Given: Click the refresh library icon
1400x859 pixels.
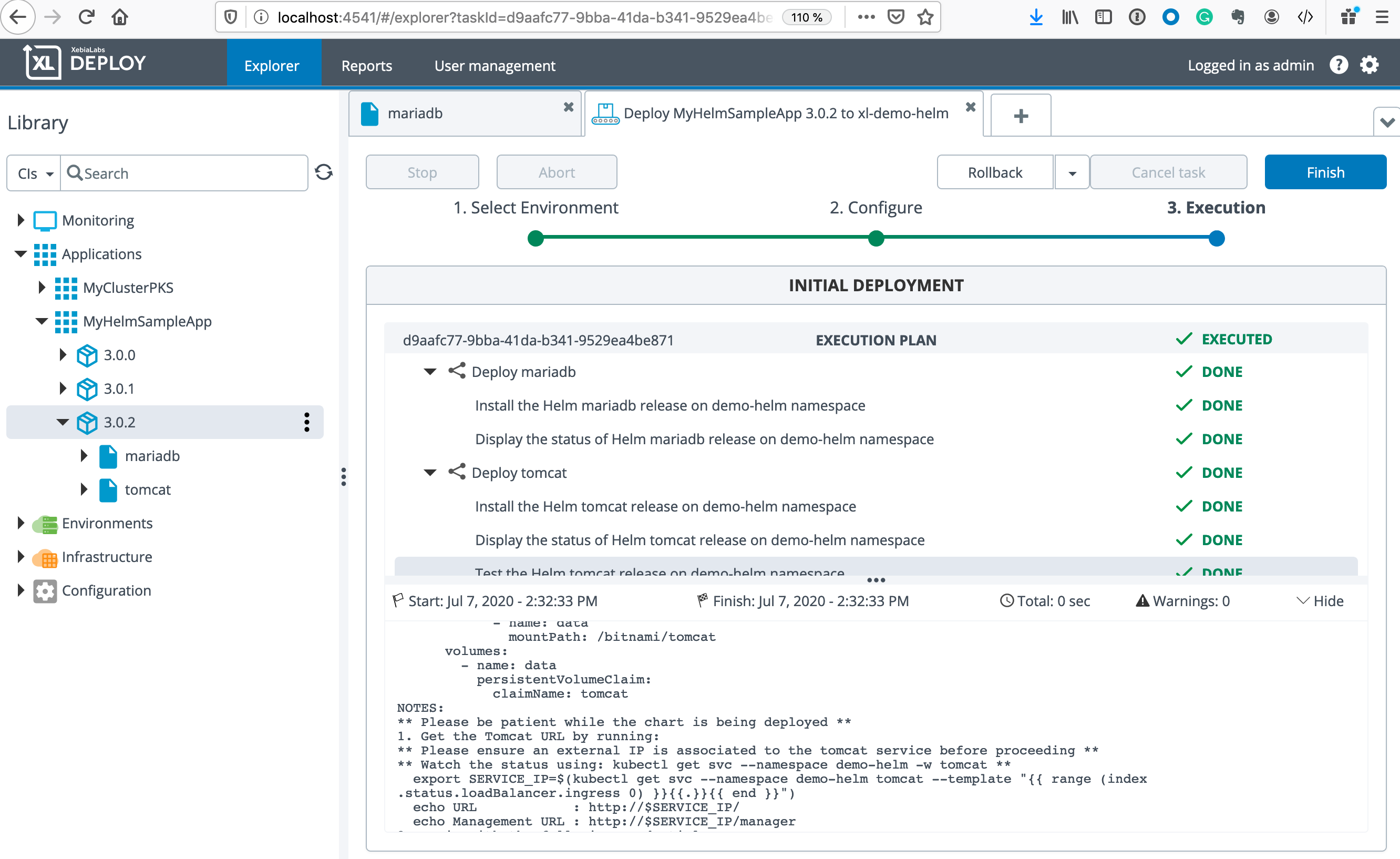Looking at the screenshot, I should [323, 172].
